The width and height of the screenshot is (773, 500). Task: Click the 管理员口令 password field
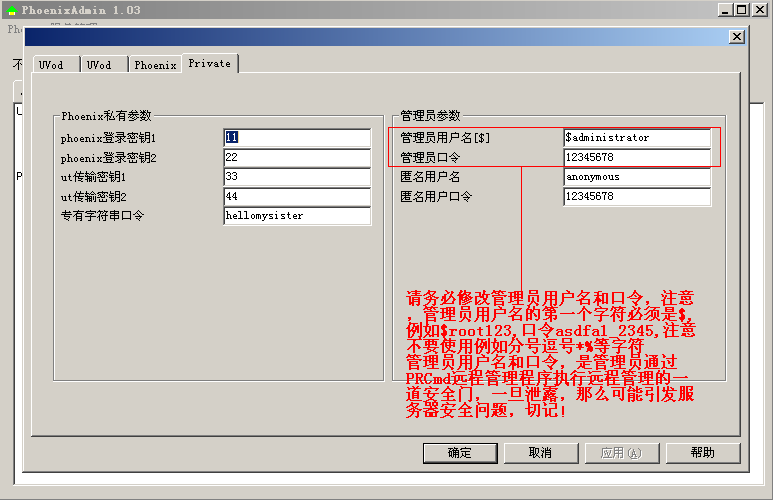pos(637,157)
